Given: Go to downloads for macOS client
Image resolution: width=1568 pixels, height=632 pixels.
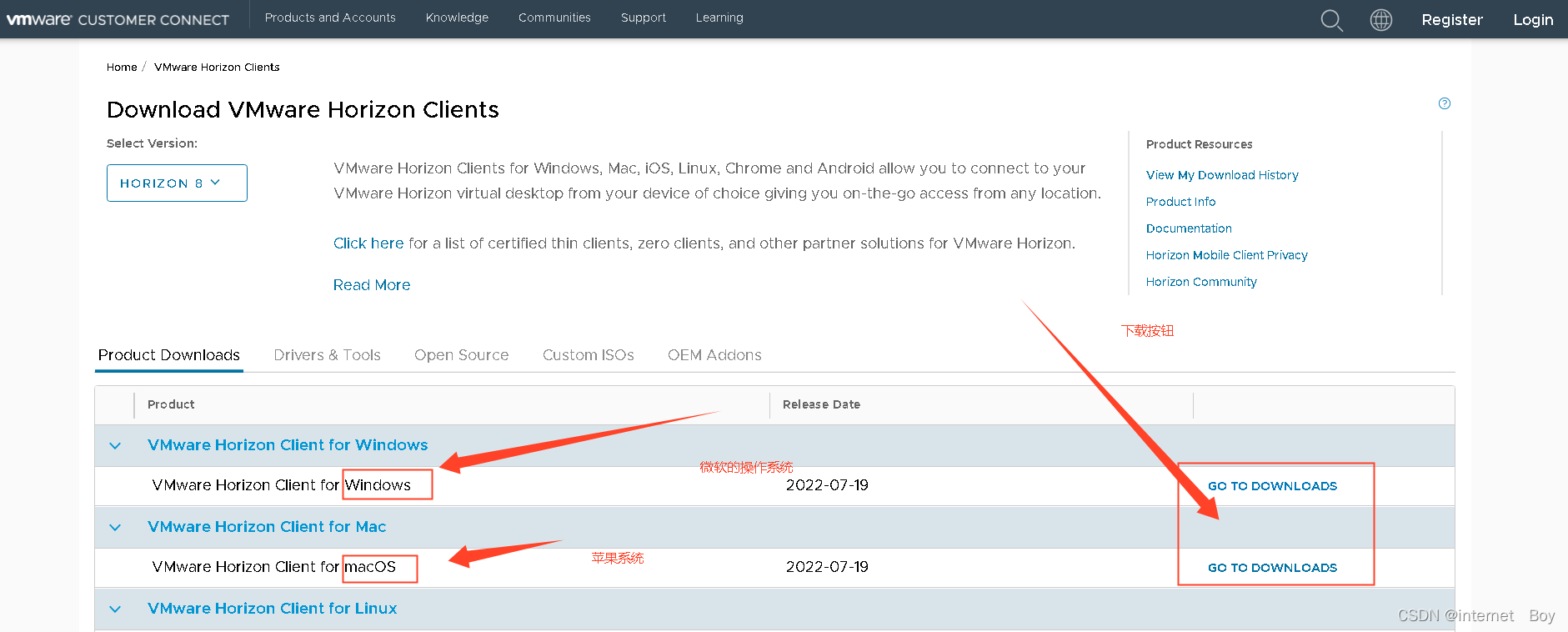Looking at the screenshot, I should point(1272,568).
